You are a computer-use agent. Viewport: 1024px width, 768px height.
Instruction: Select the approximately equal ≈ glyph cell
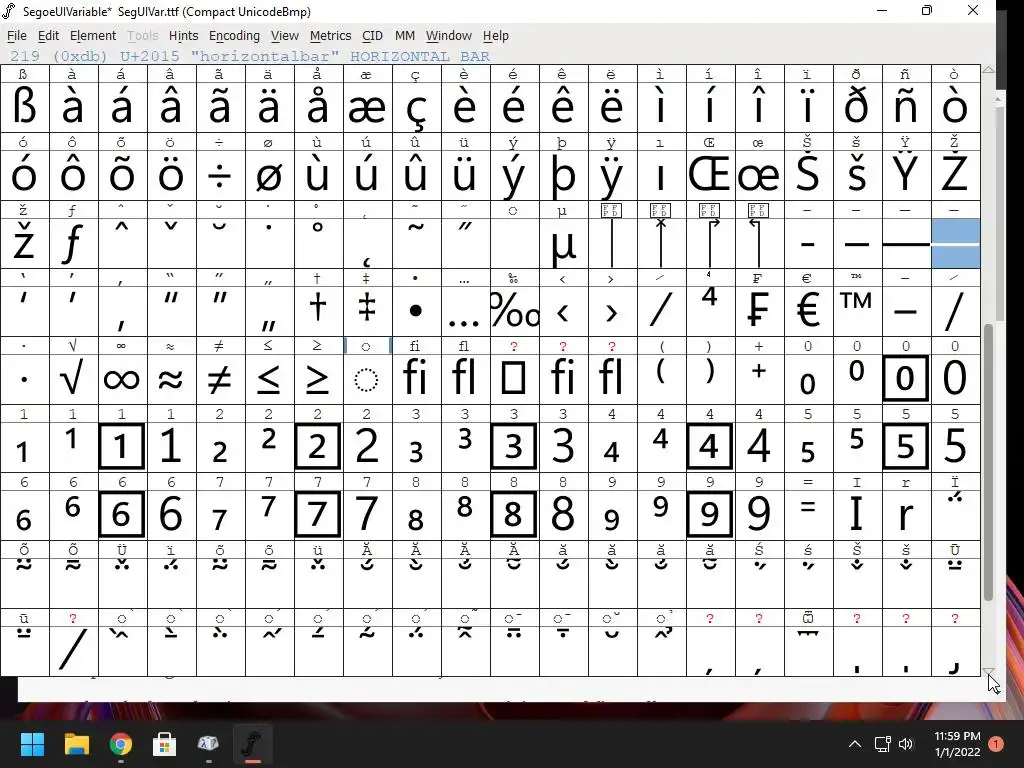point(172,379)
